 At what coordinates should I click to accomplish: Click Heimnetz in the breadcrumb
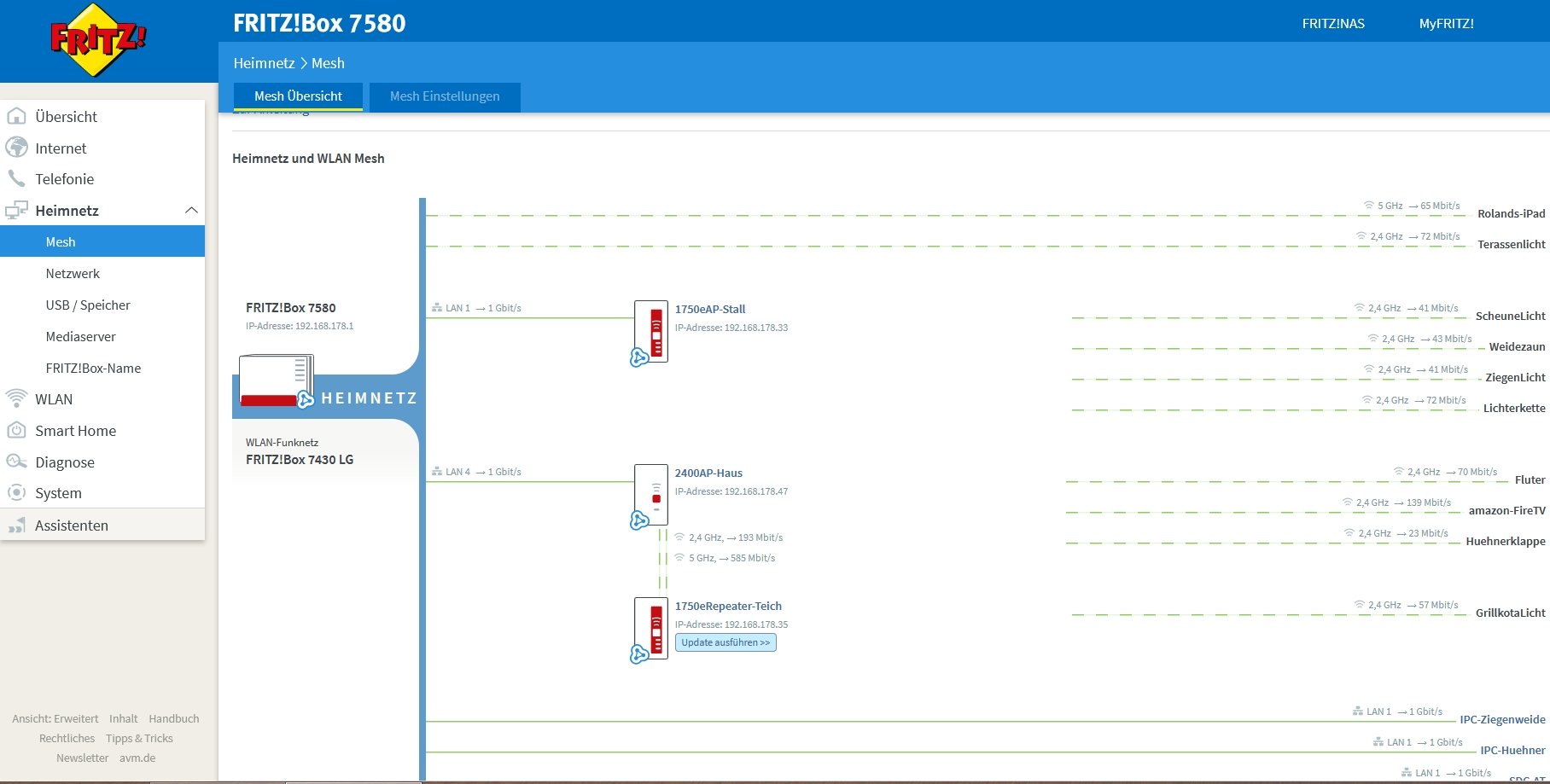pos(264,63)
